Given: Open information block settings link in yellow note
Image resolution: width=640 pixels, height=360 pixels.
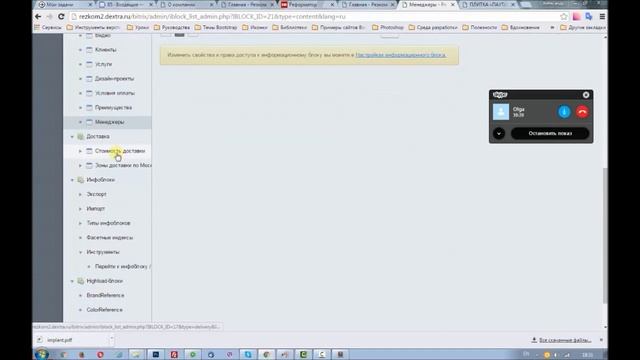Looking at the screenshot, I should click(x=400, y=55).
